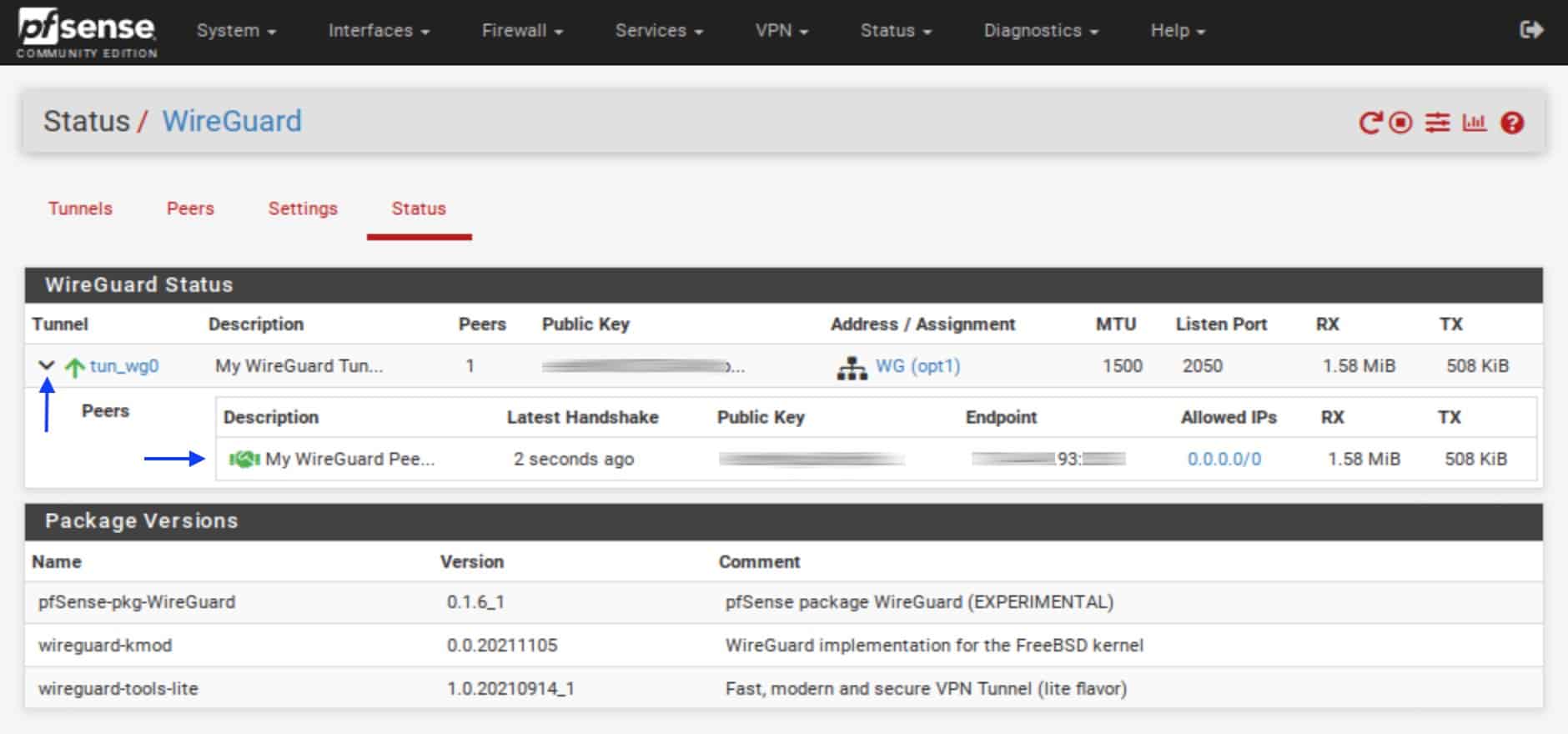This screenshot has height=734, width=1568.
Task: Click the WireGuard breadcrumb link
Action: pyautogui.click(x=232, y=121)
